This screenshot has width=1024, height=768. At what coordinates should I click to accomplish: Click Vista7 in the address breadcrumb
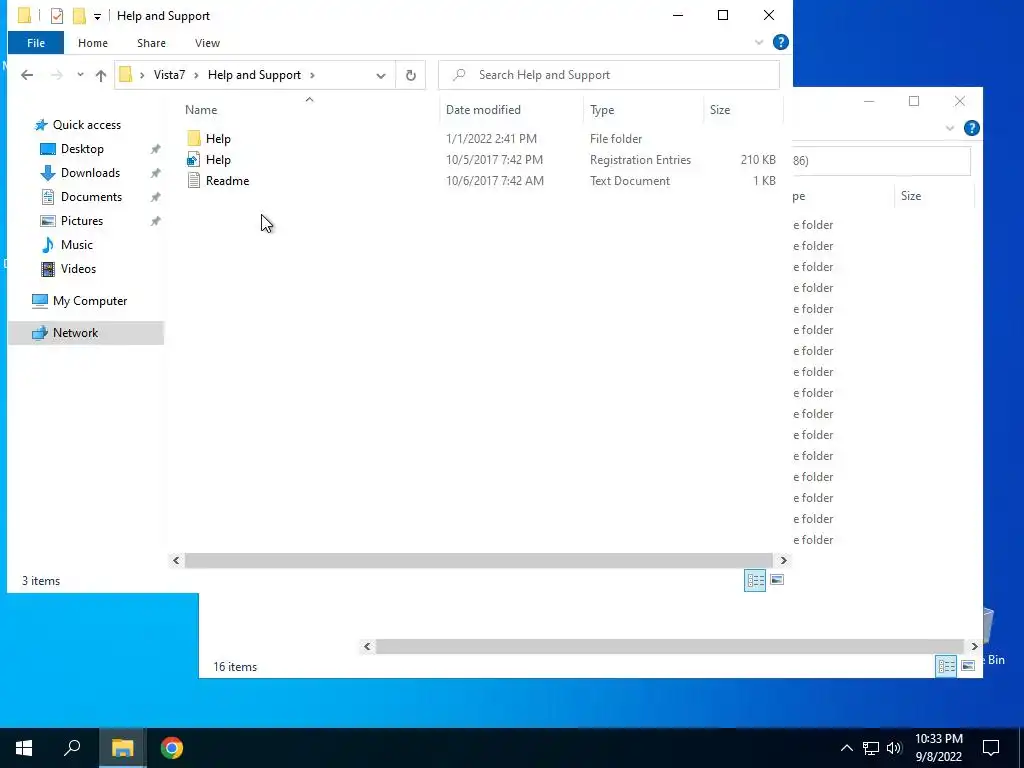point(169,75)
